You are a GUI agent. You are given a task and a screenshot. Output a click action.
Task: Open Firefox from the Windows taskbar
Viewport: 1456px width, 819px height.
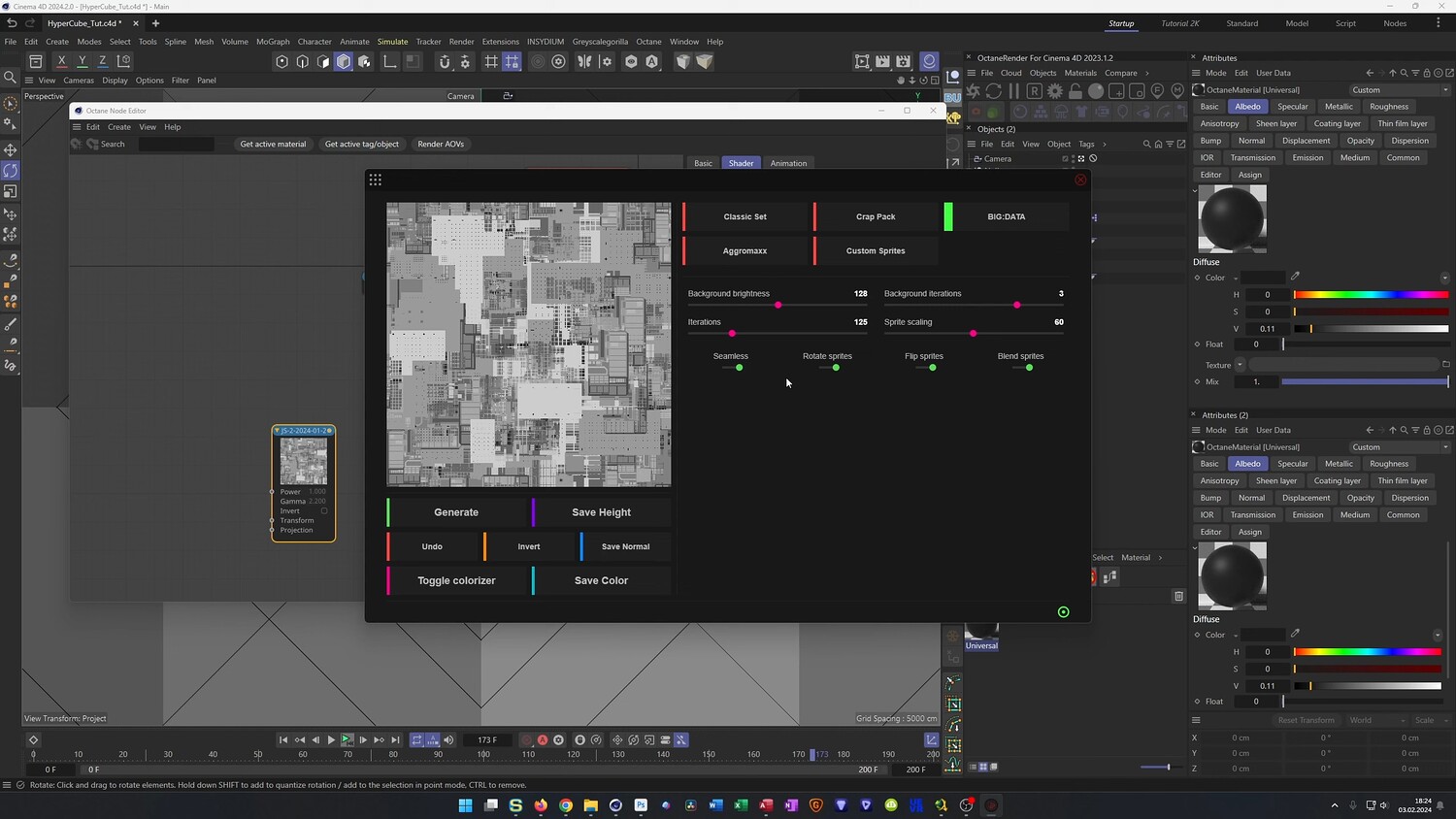click(x=541, y=805)
